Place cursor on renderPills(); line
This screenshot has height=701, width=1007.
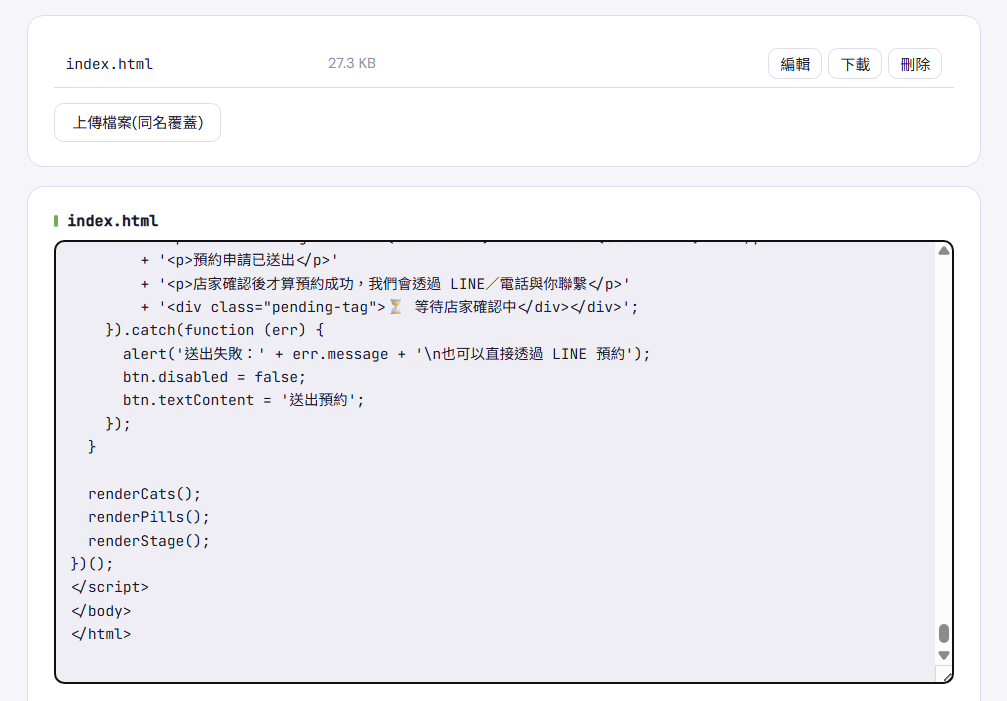click(149, 517)
